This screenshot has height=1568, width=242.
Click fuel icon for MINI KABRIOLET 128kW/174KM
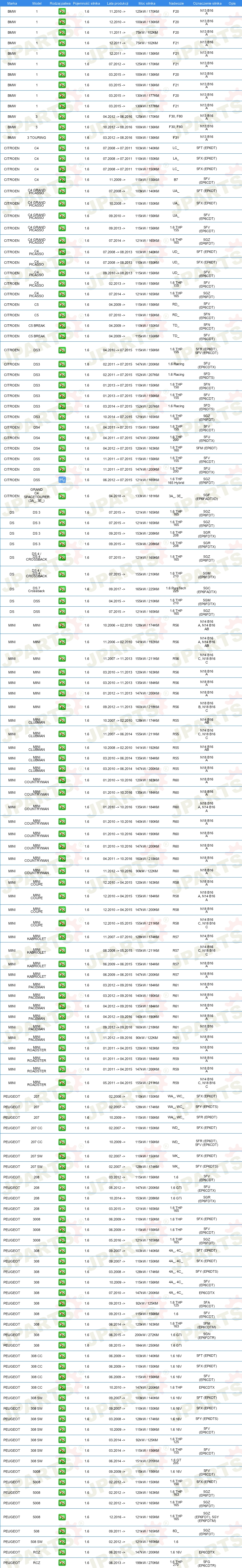click(x=62, y=938)
